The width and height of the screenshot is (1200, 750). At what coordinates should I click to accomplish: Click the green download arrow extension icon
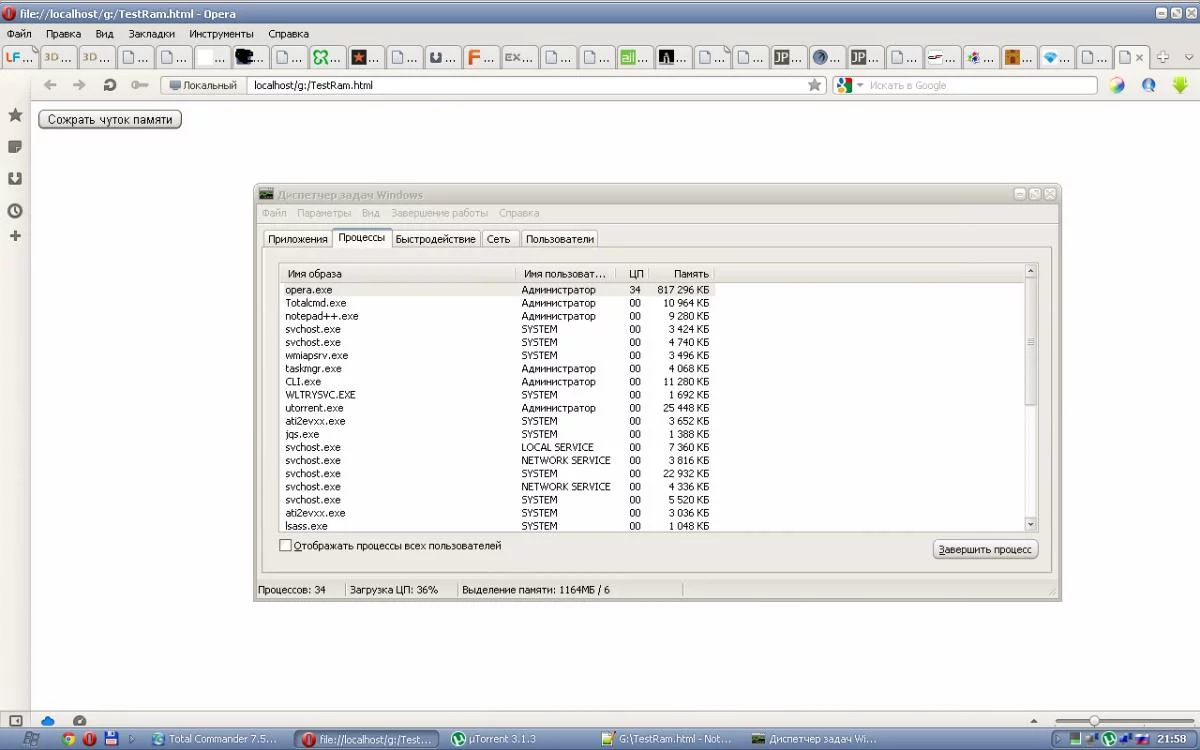[1180, 86]
